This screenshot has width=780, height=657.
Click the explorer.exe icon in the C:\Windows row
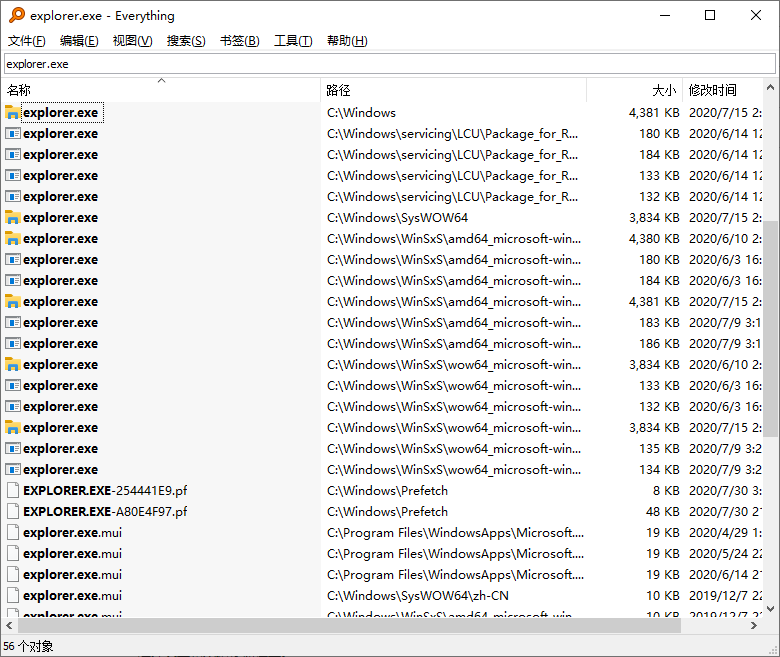click(x=12, y=113)
